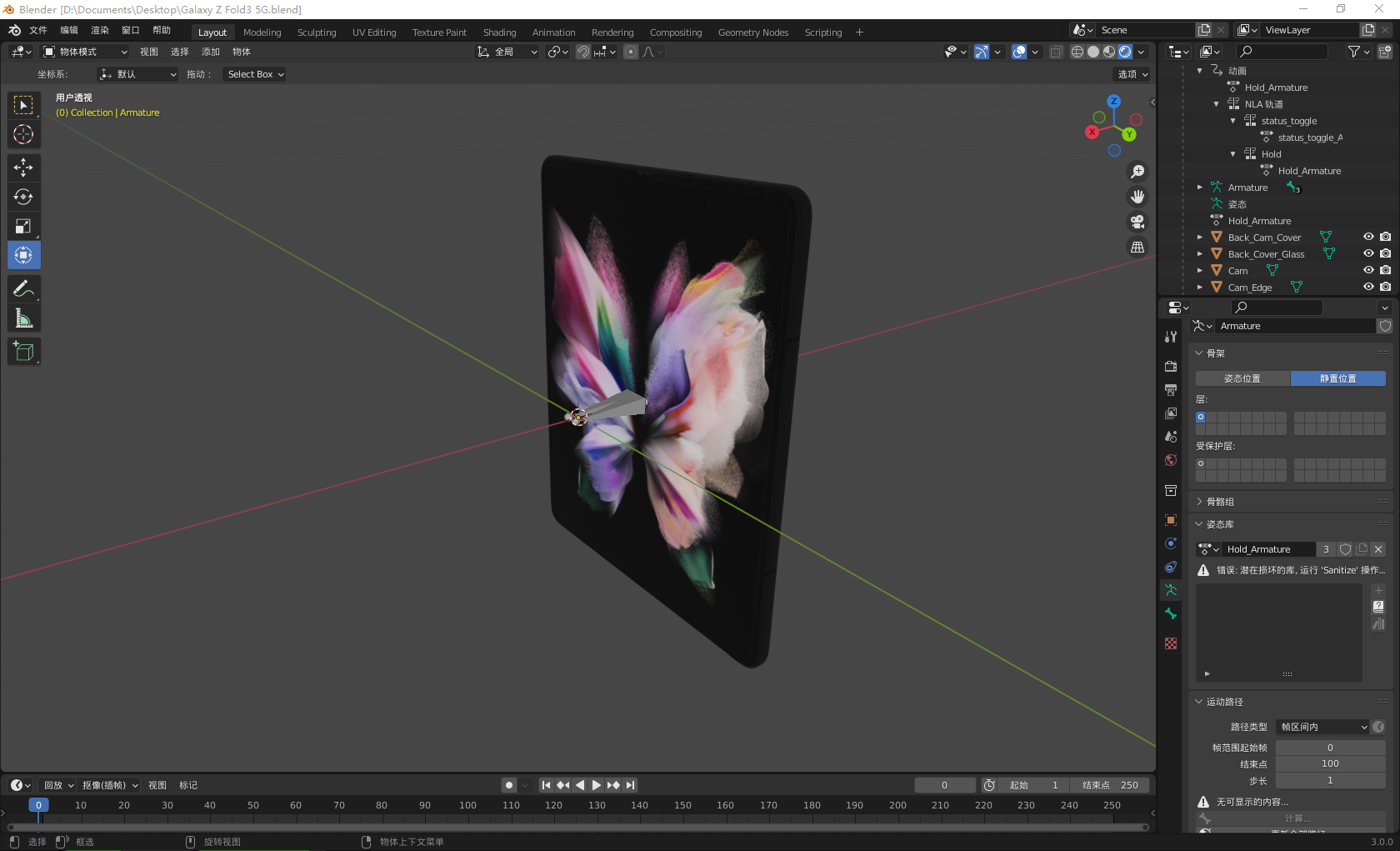Image resolution: width=1400 pixels, height=851 pixels.
Task: Open the Output properties tab
Action: pyautogui.click(x=1171, y=389)
